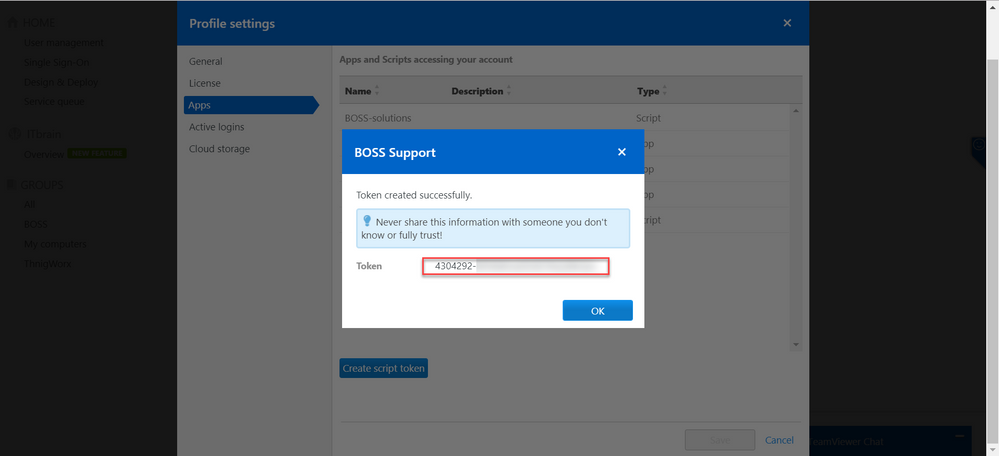Select the BOSS group in sidebar
The width and height of the screenshot is (999, 456).
[x=36, y=225]
